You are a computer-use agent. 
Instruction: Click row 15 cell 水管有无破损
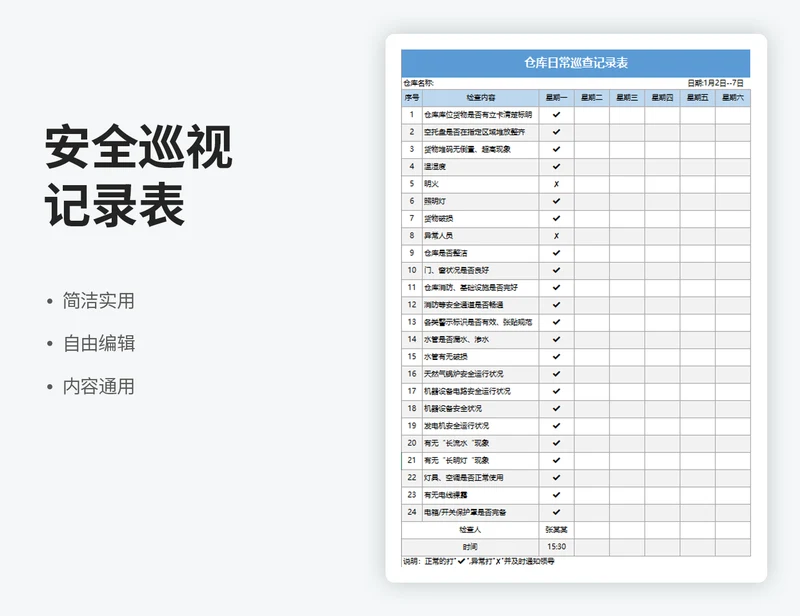click(x=481, y=357)
